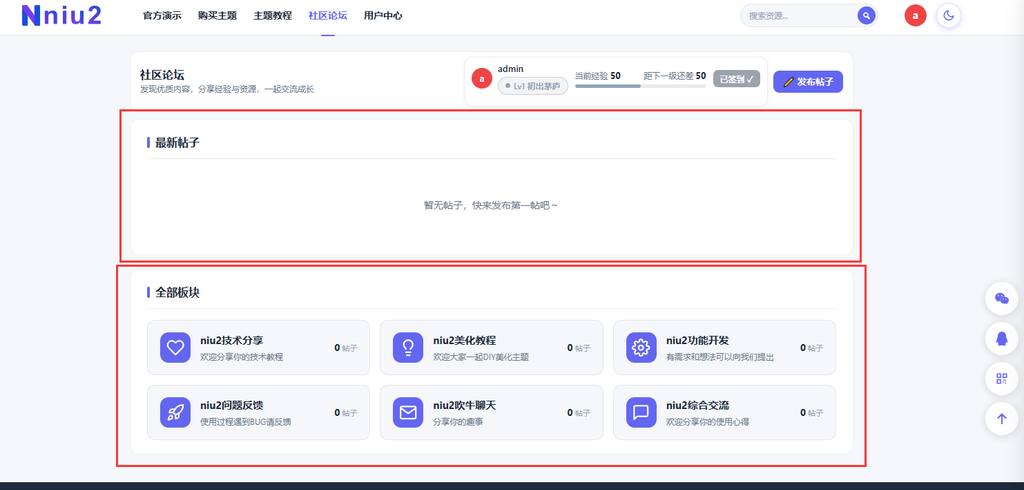Click the 最新帖子 section heading
The height and width of the screenshot is (490, 1024).
point(177,142)
